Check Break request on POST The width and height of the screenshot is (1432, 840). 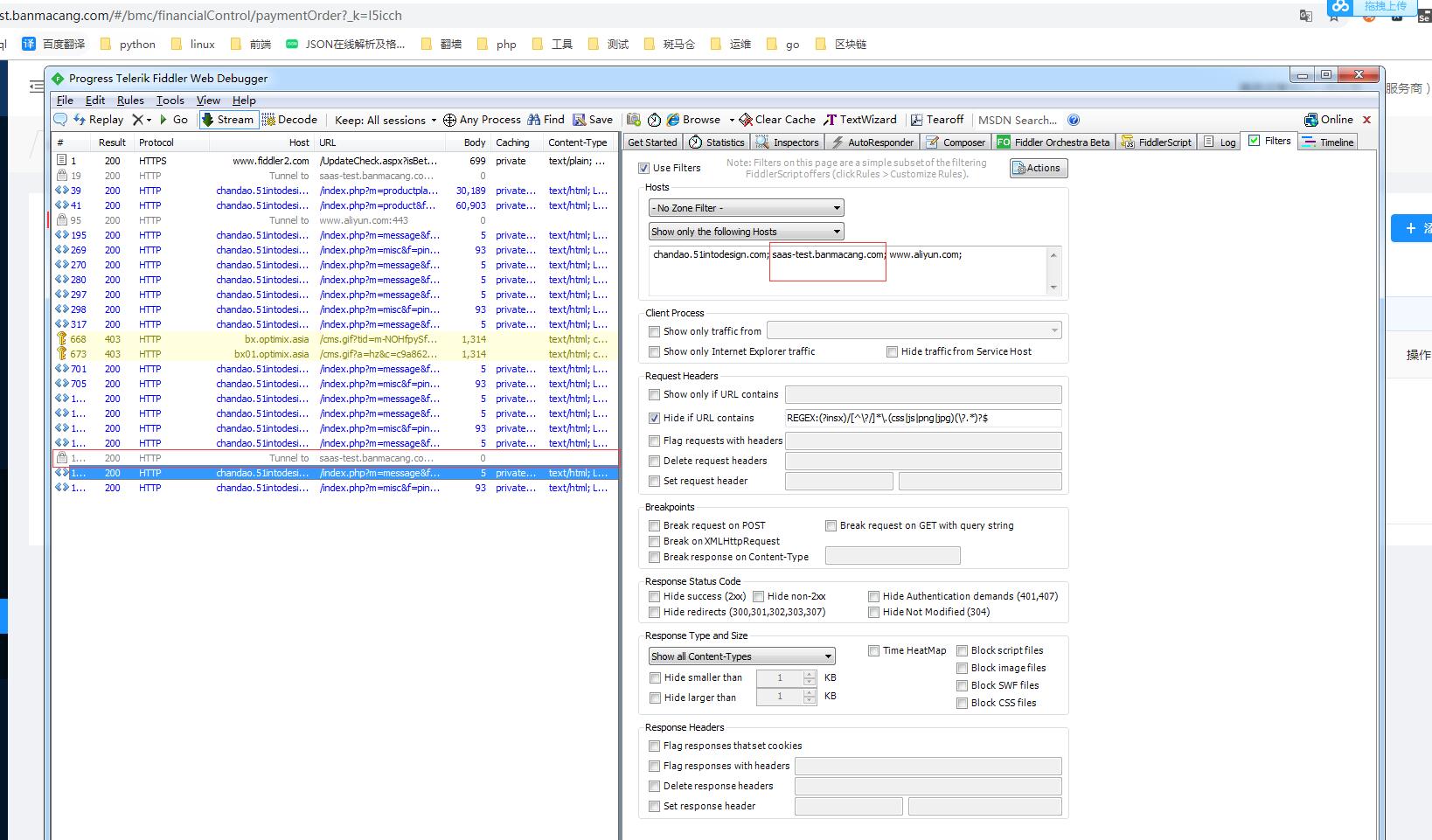point(654,525)
